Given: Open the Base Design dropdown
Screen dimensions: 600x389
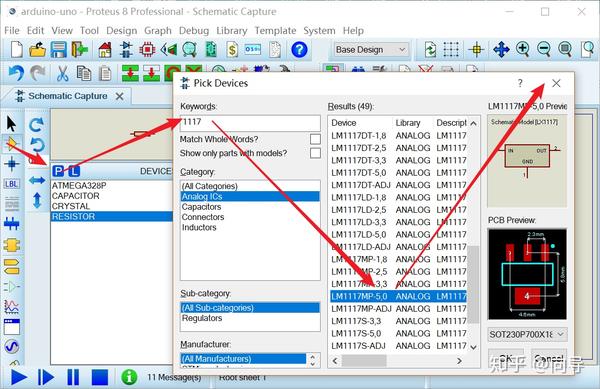Looking at the screenshot, I should 370,50.
